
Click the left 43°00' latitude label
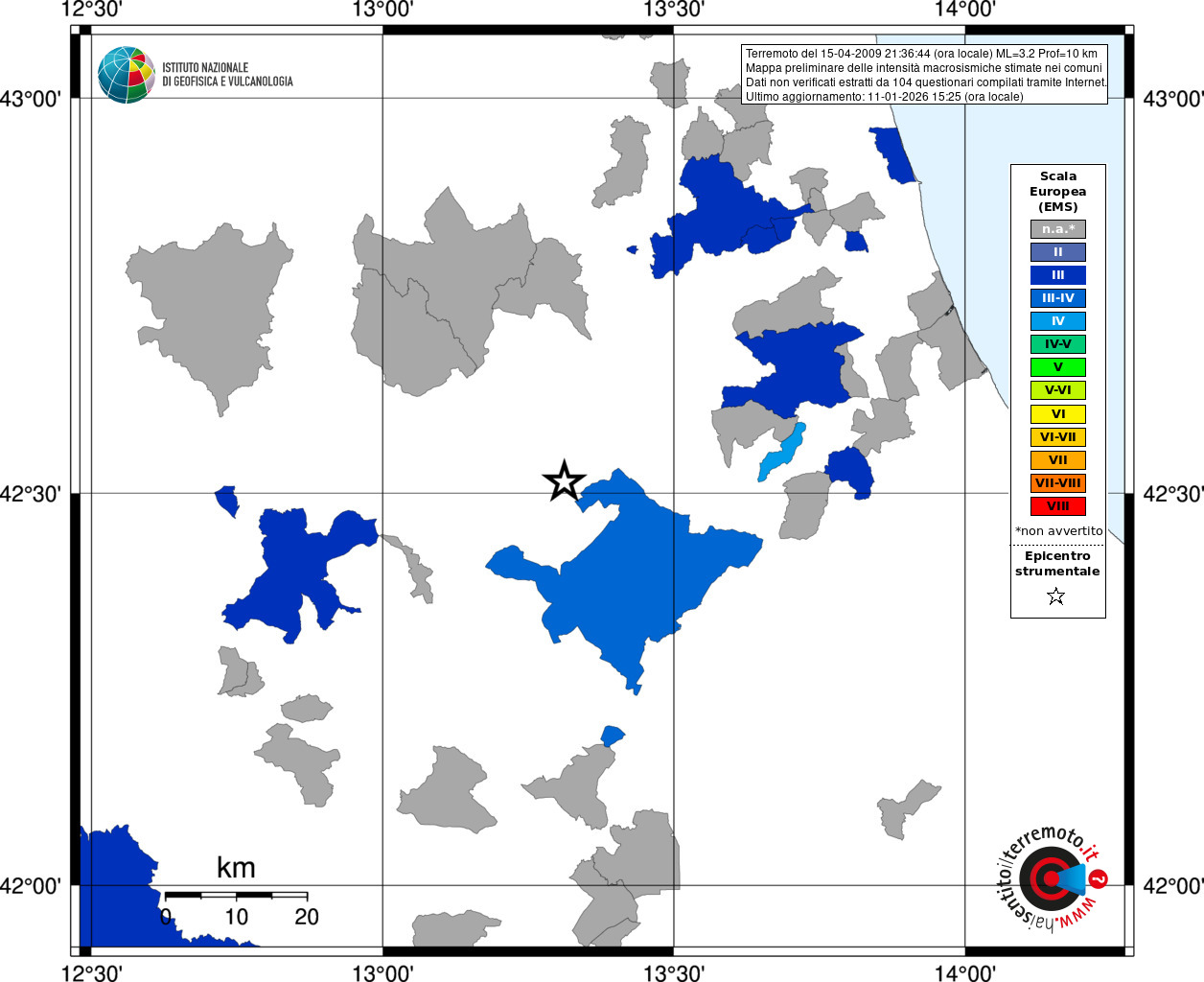tap(31, 99)
